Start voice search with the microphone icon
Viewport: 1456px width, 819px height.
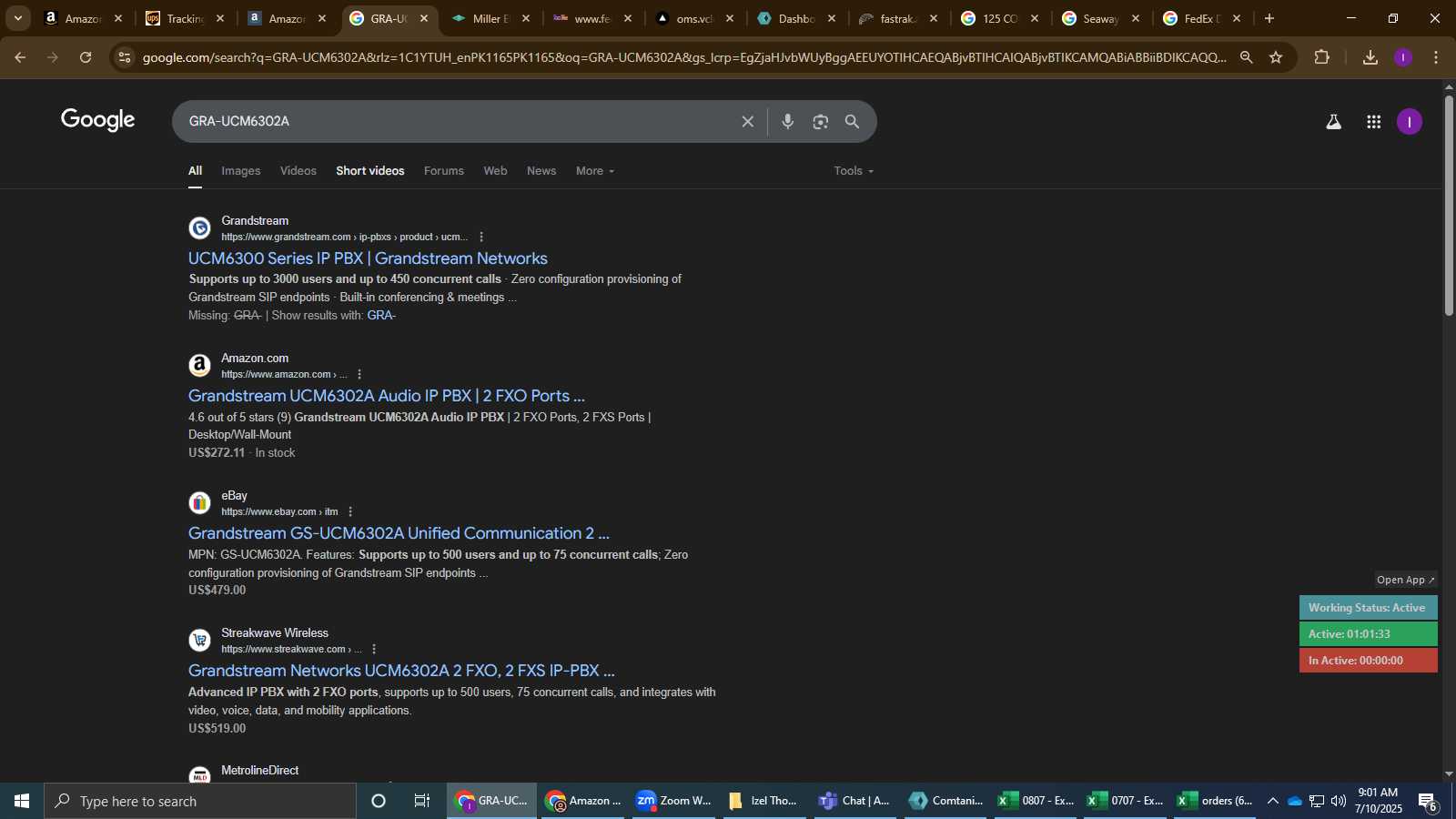point(788,121)
